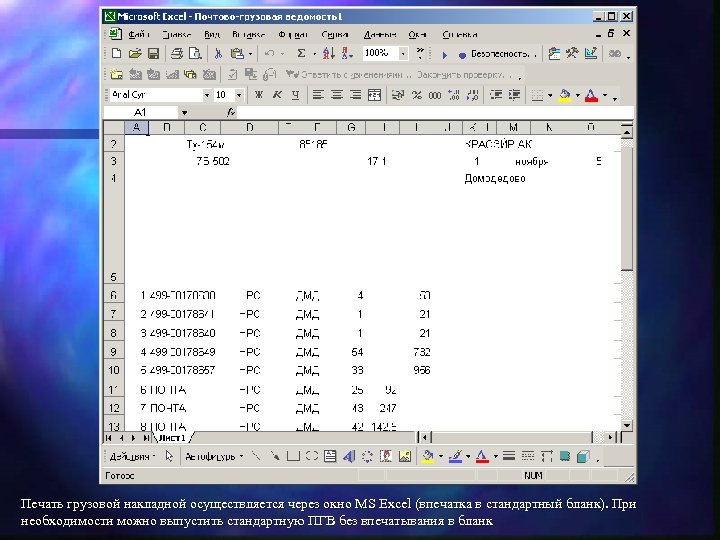Toggle center alignment
The height and width of the screenshot is (540, 720).
pyautogui.click(x=337, y=95)
